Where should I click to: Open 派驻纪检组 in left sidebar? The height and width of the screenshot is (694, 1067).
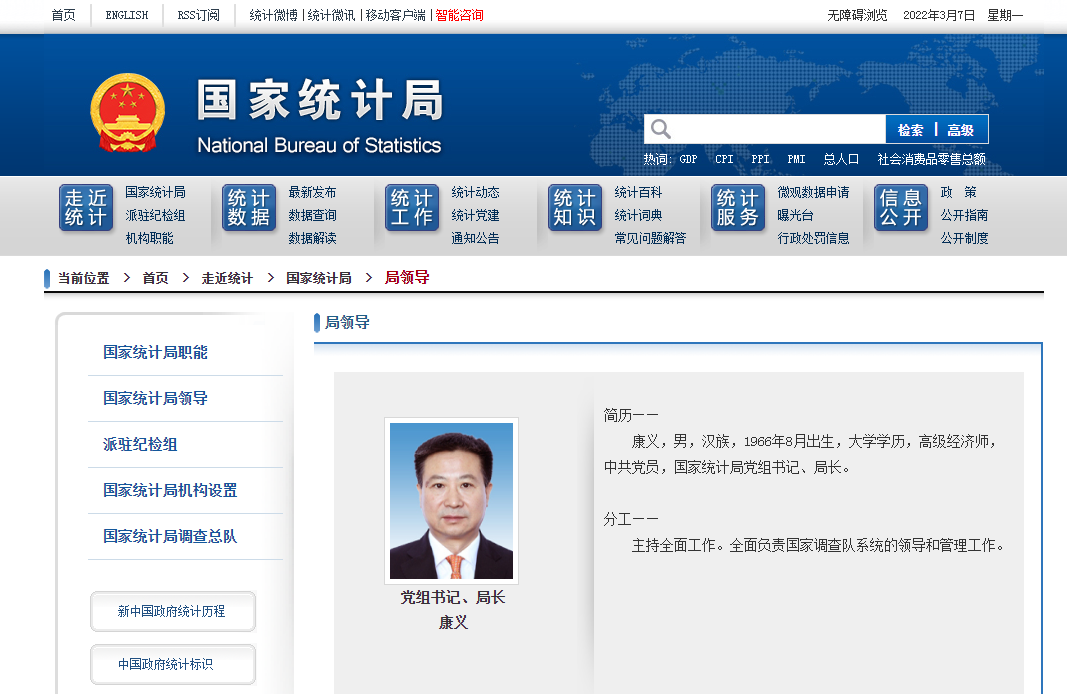140,444
